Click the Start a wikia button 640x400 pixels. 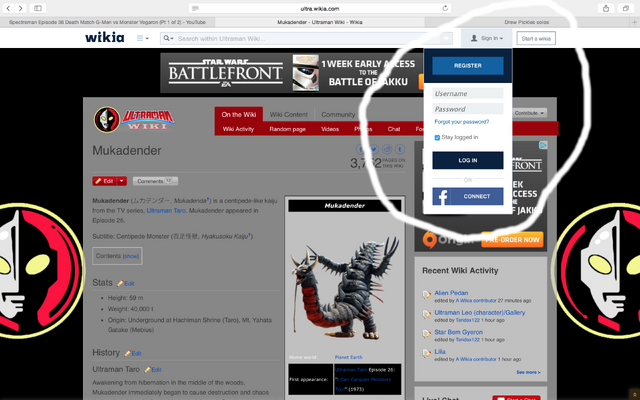(536, 38)
